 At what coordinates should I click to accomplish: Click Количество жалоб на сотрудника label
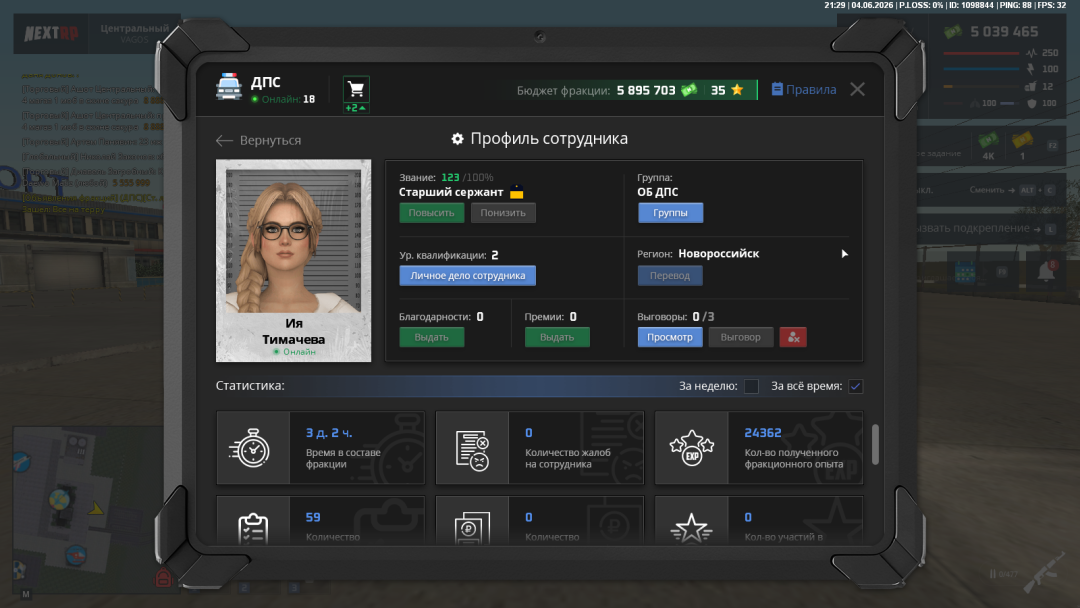tap(568, 459)
